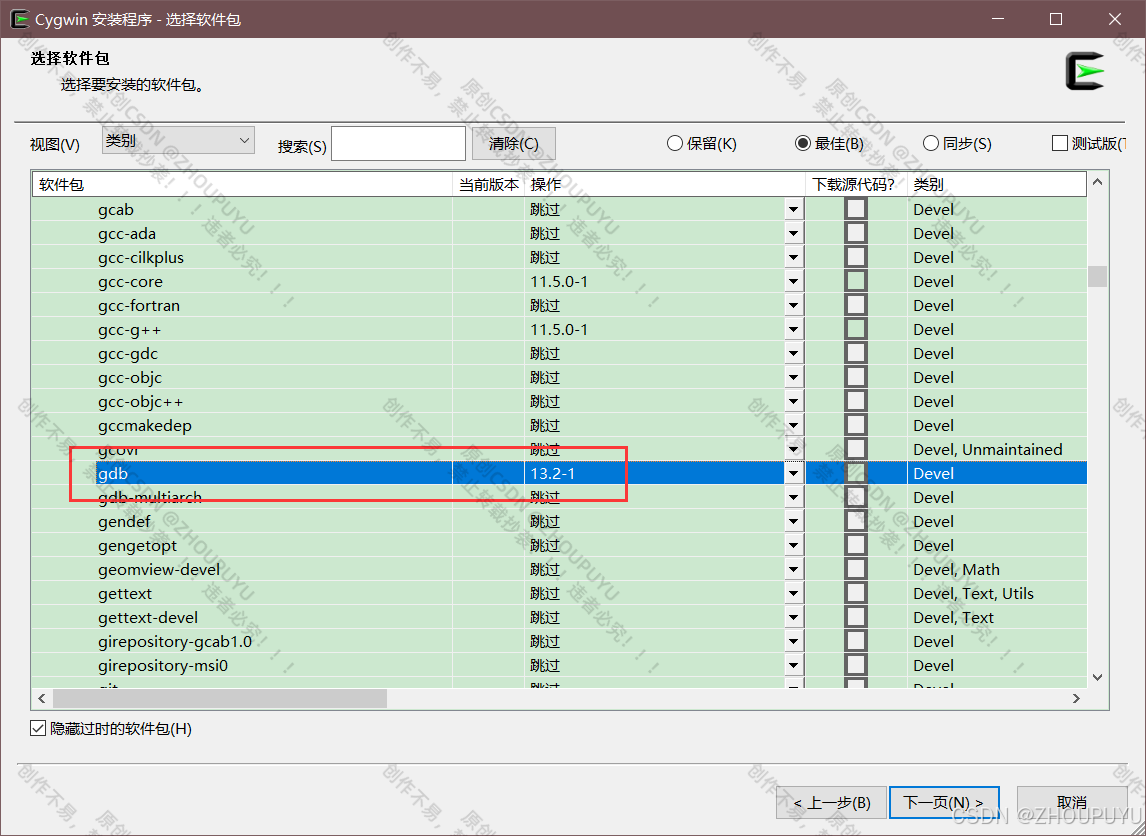Click 'Devel, Math' category cell
This screenshot has width=1146, height=836.
point(956,569)
